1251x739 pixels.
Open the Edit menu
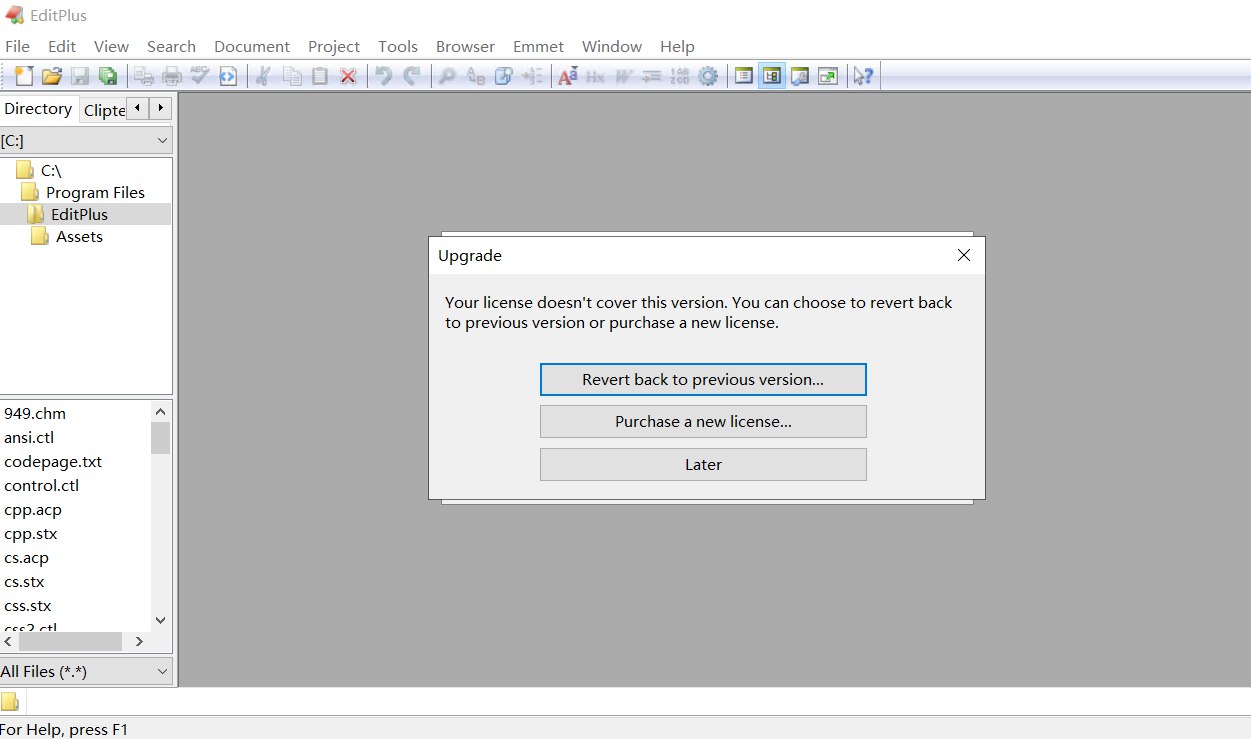pos(62,46)
